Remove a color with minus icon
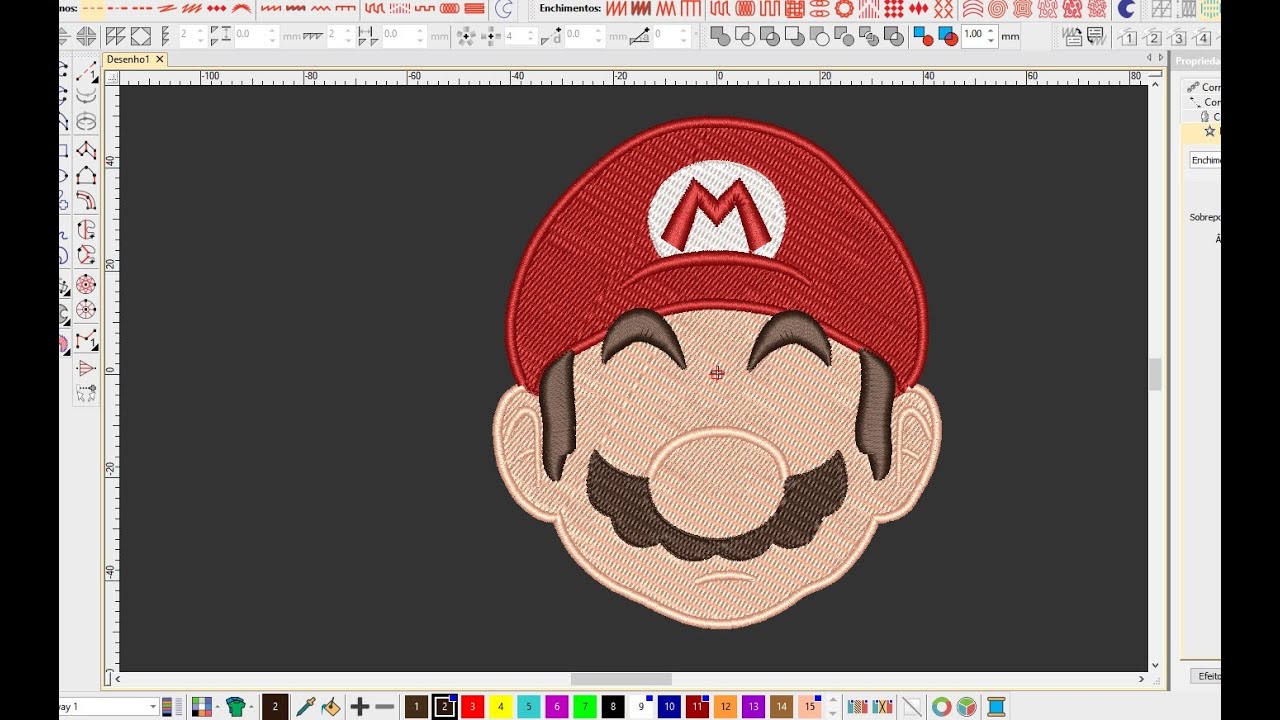The height and width of the screenshot is (720, 1280). [384, 707]
